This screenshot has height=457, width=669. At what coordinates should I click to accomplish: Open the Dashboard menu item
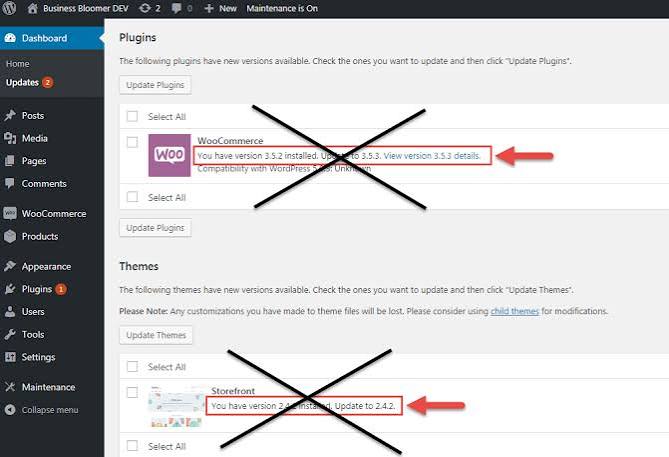[52, 38]
